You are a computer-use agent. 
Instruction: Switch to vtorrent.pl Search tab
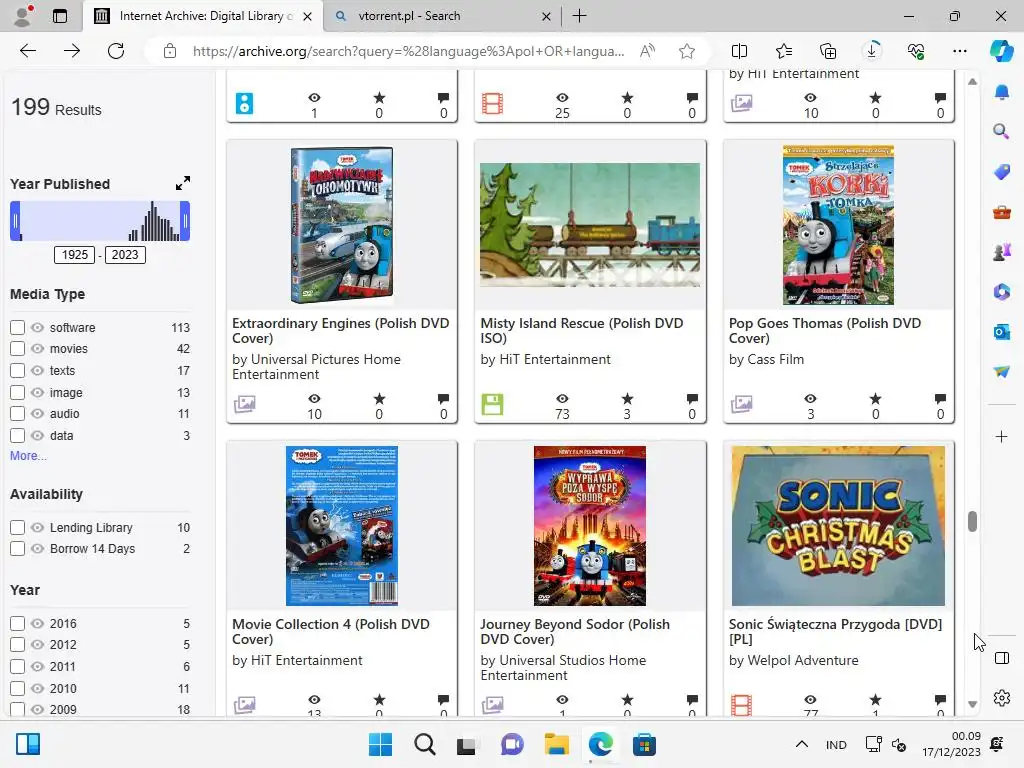444,16
